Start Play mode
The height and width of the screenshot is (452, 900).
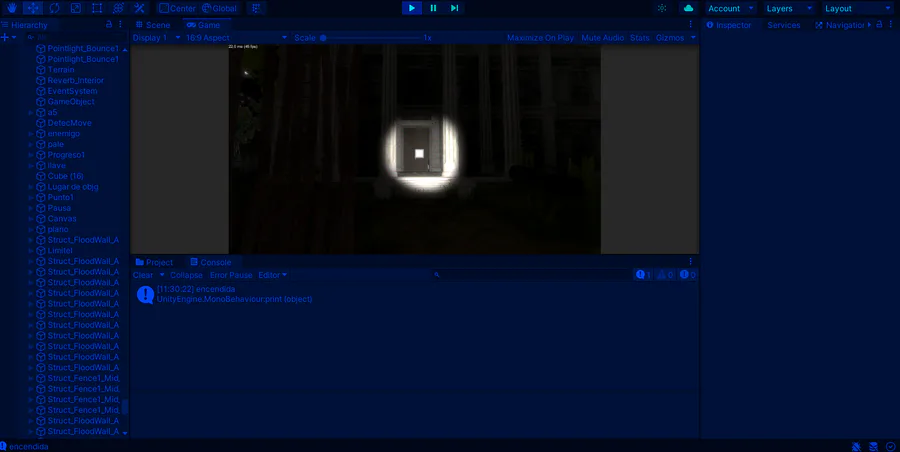[412, 8]
